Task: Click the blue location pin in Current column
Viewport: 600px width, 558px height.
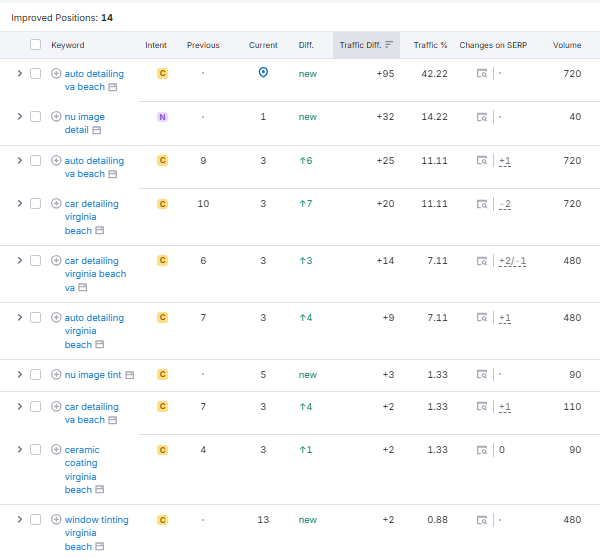Action: point(263,73)
